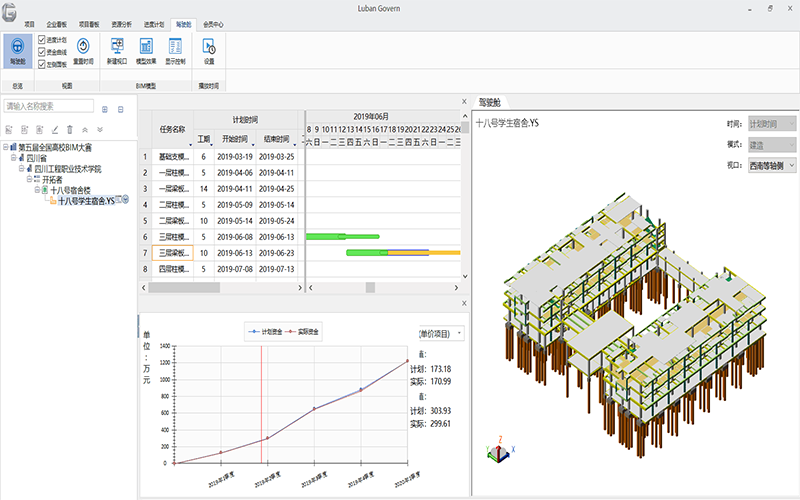The width and height of the screenshot is (800, 500).
Task: Collapse the 四川省 tree node
Action: click(x=14, y=158)
